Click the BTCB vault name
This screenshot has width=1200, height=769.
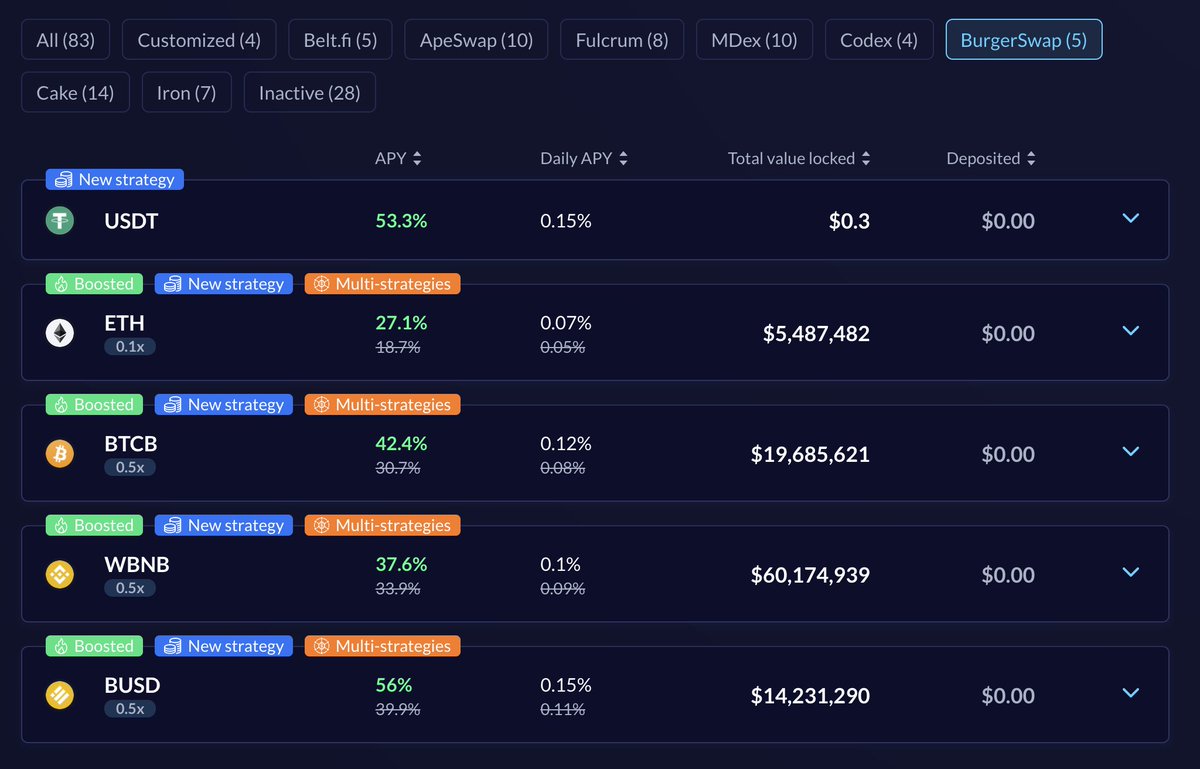pyautogui.click(x=131, y=443)
